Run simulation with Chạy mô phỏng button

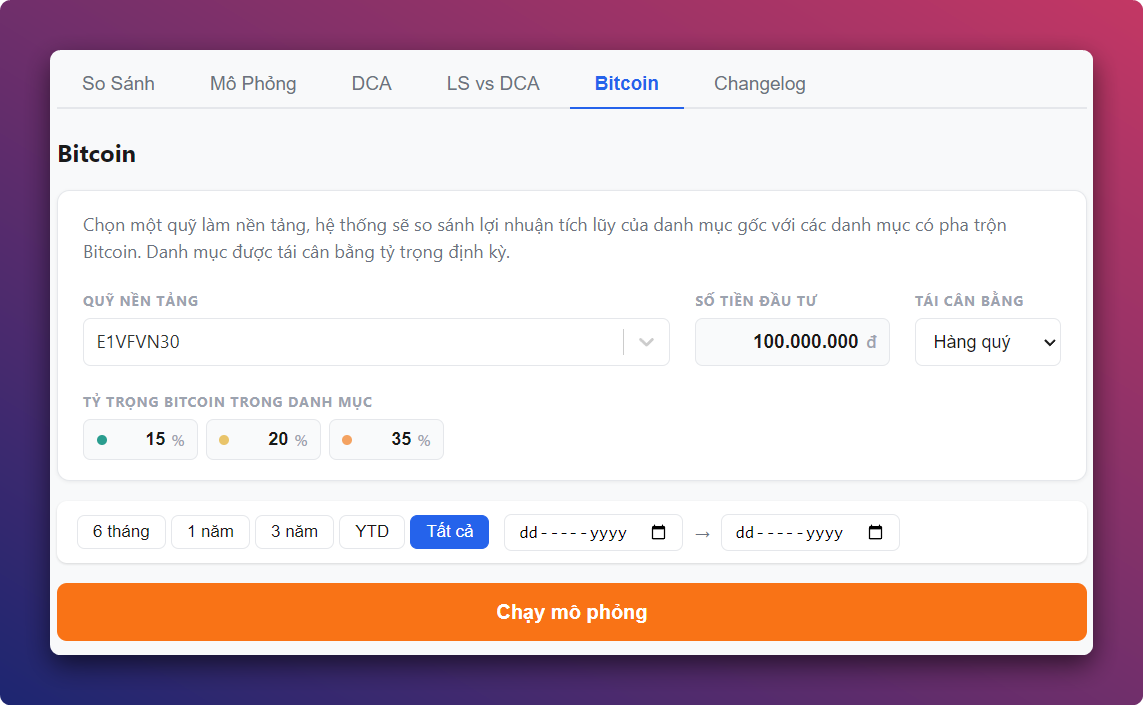pyautogui.click(x=572, y=612)
